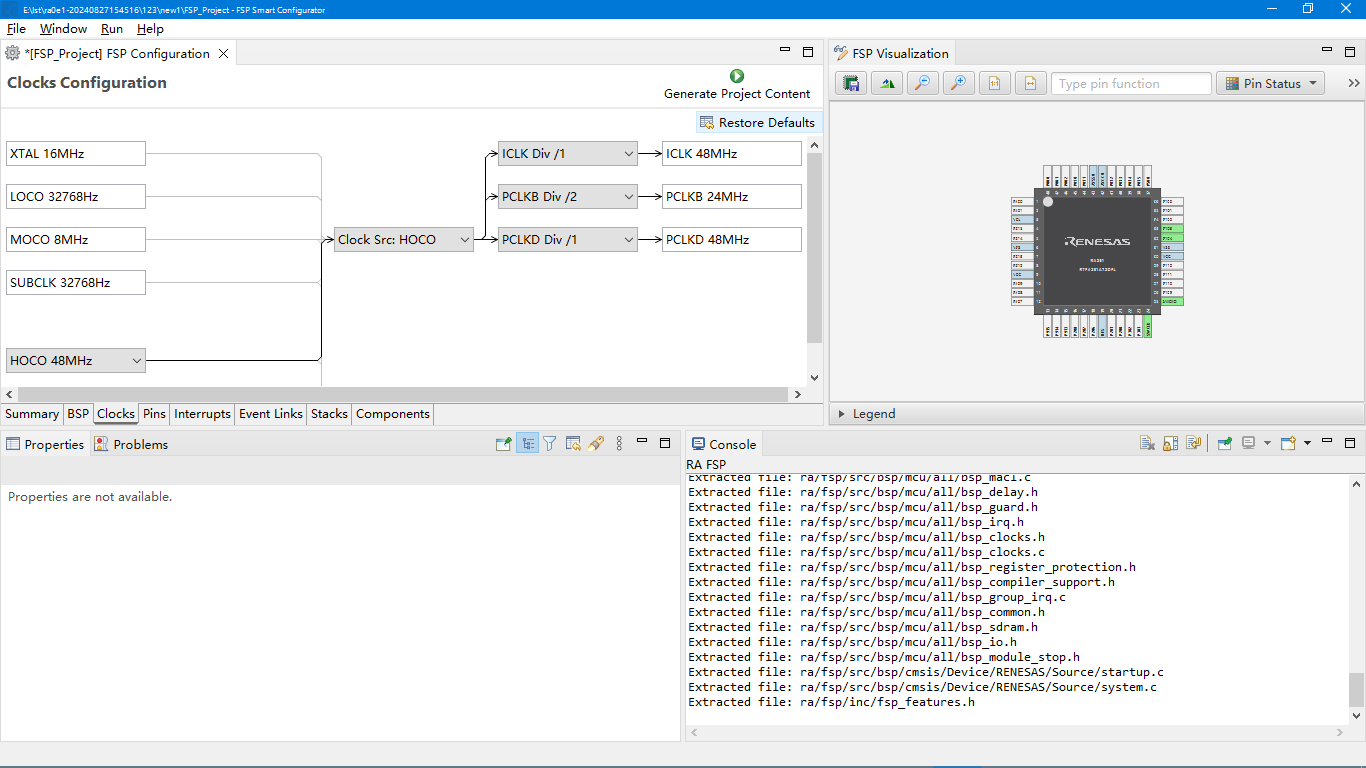The width and height of the screenshot is (1366, 768).
Task: Switch to the Pins tab
Action: pyautogui.click(x=154, y=414)
